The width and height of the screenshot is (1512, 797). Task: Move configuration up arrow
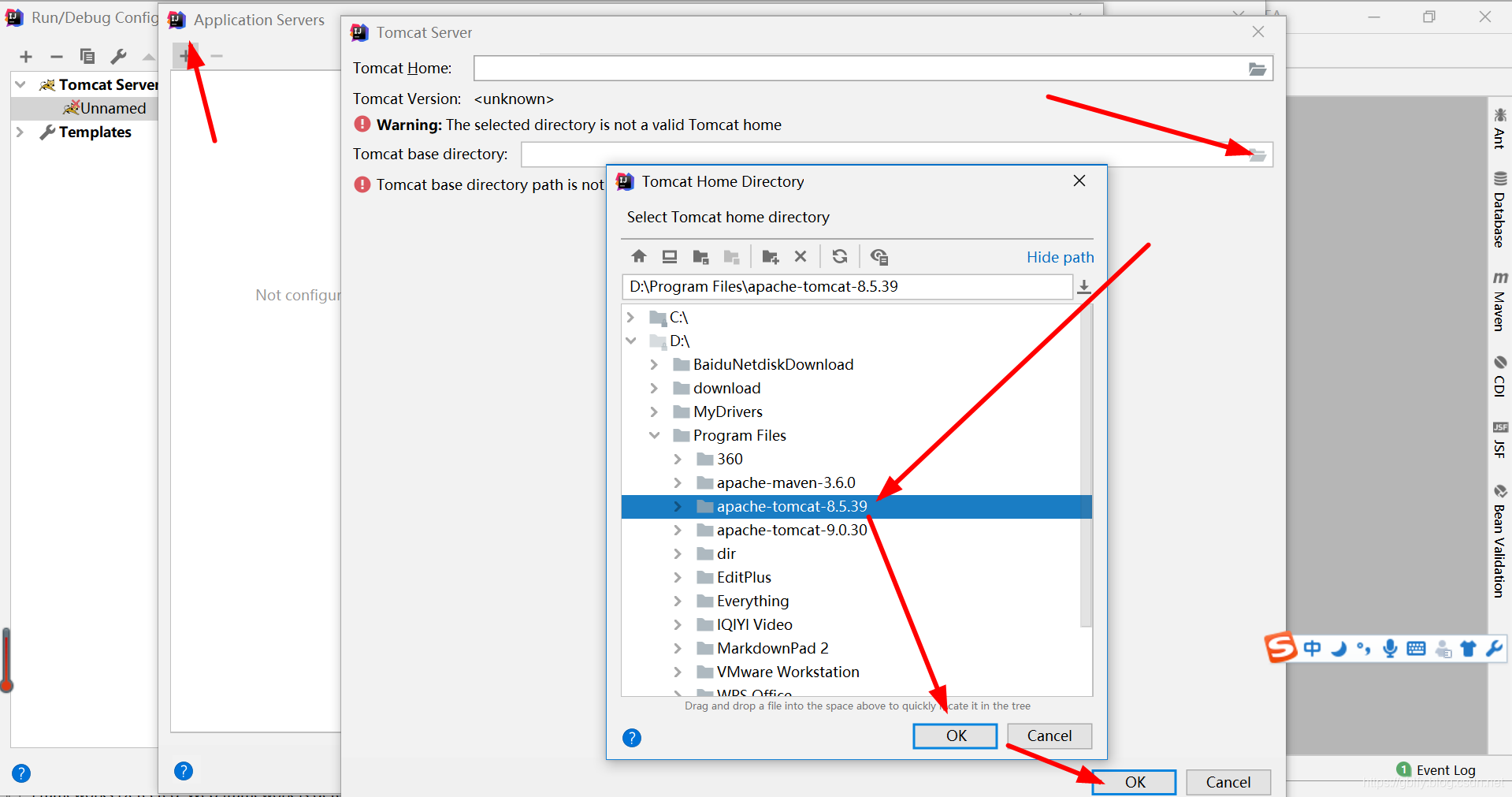(149, 57)
